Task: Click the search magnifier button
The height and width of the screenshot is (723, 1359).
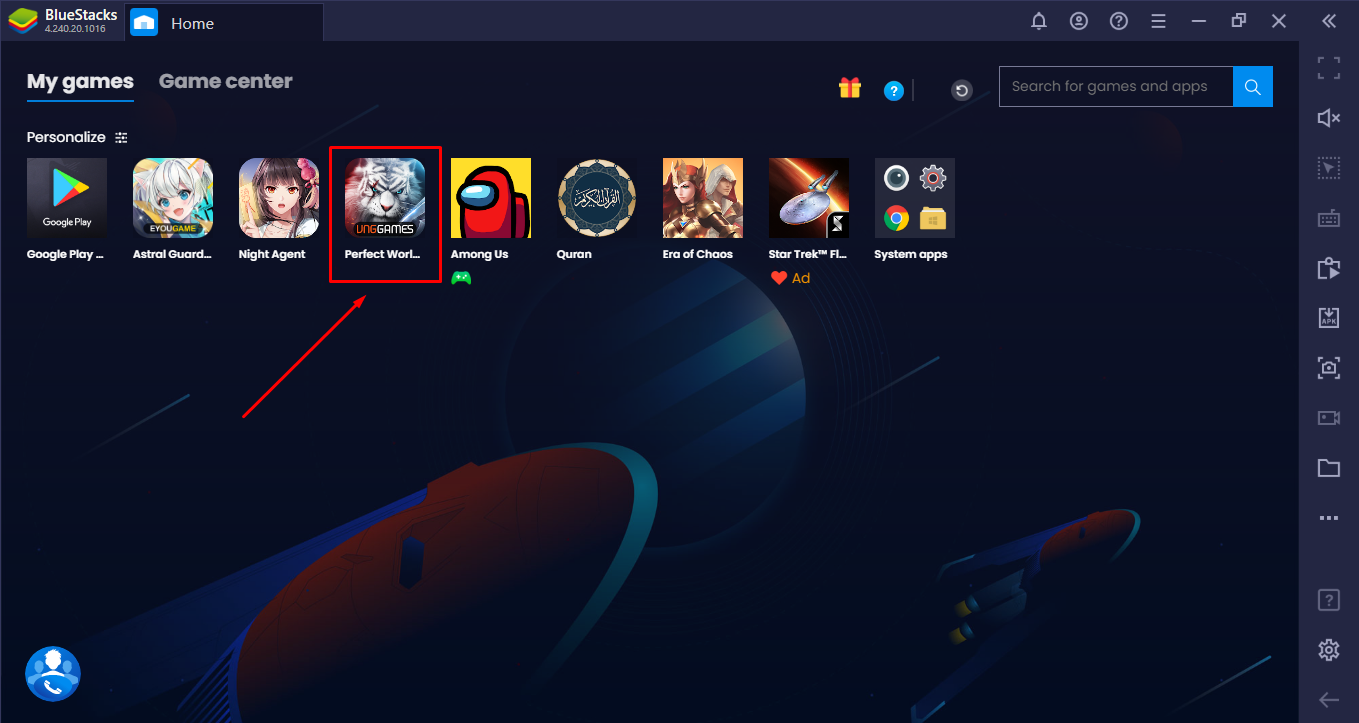Action: [1253, 87]
